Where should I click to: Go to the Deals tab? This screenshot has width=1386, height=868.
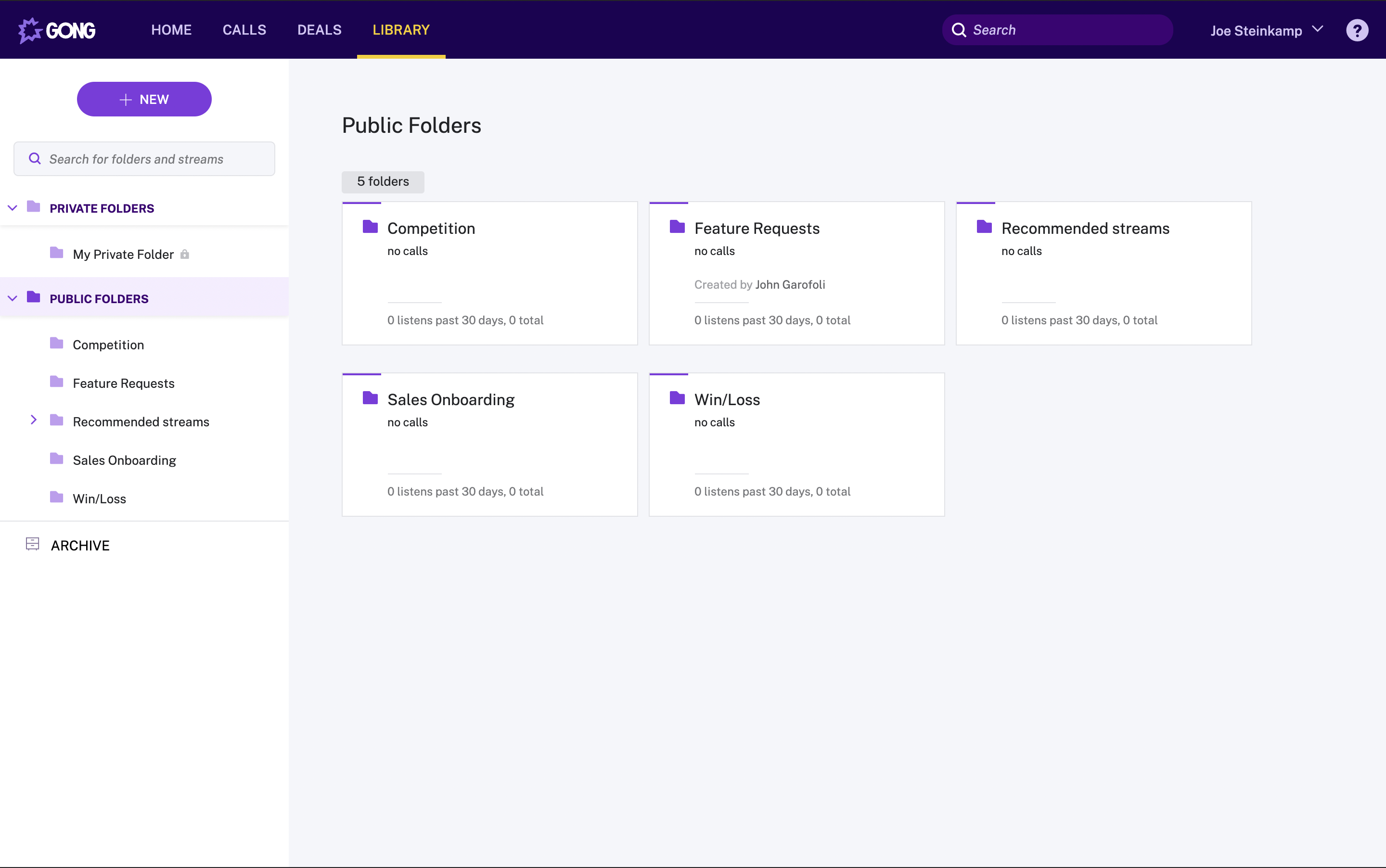(319, 30)
